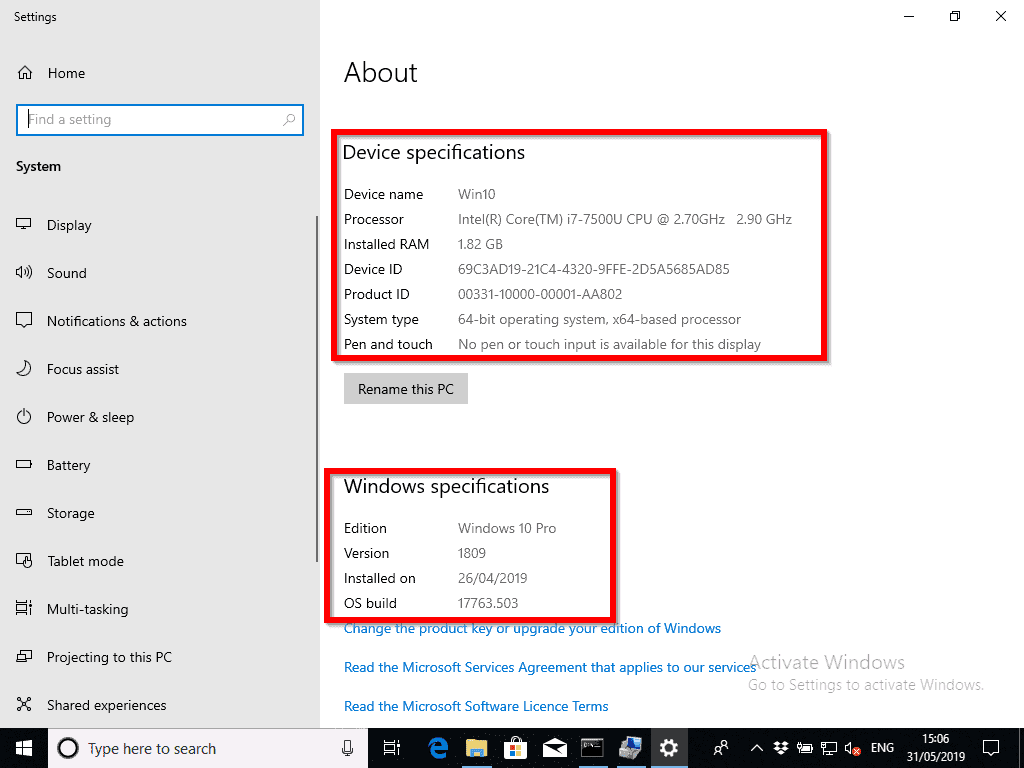This screenshot has width=1024, height=768.
Task: Open File Explorer from the taskbar
Action: tap(477, 748)
